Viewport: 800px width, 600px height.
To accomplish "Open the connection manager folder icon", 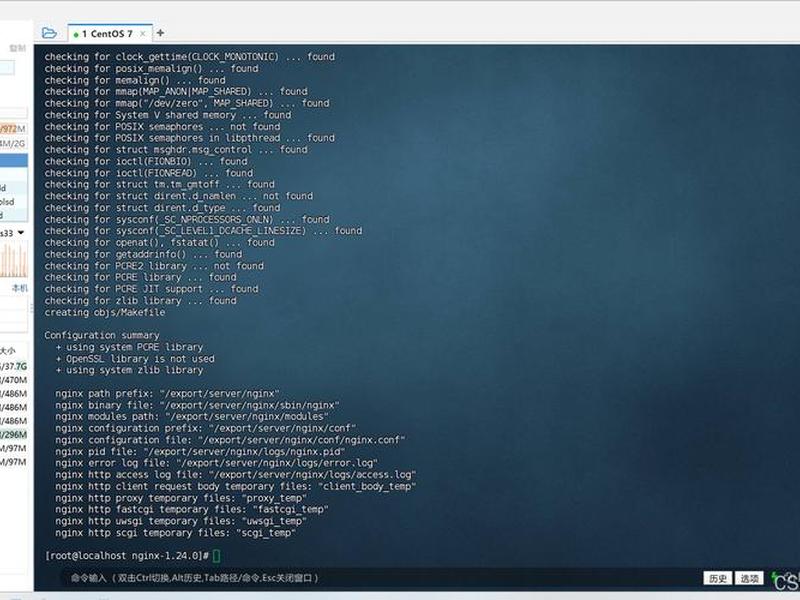I will click(x=49, y=33).
